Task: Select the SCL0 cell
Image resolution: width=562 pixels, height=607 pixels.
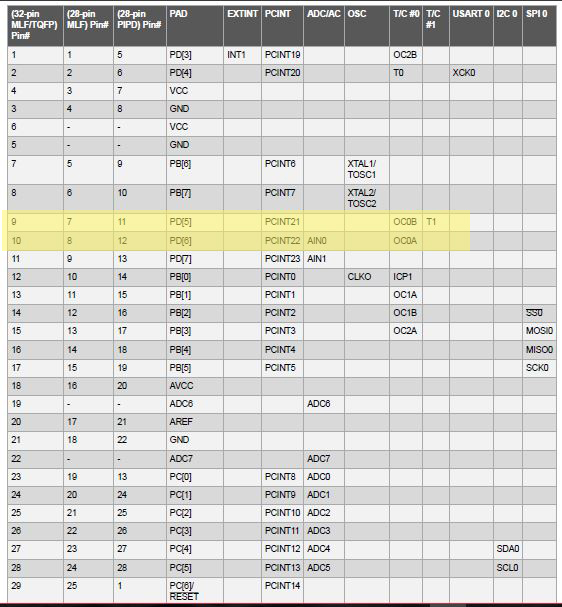Action: 507,568
